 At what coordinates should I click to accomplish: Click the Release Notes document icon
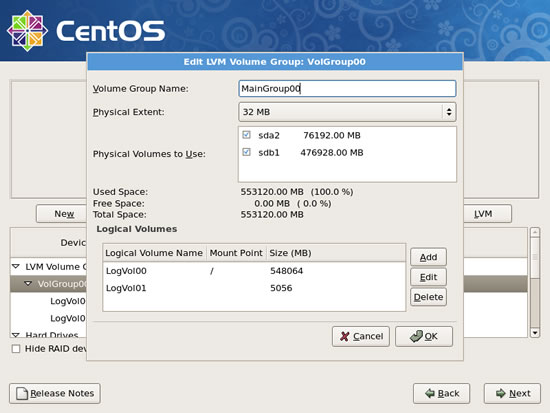tap(22, 393)
